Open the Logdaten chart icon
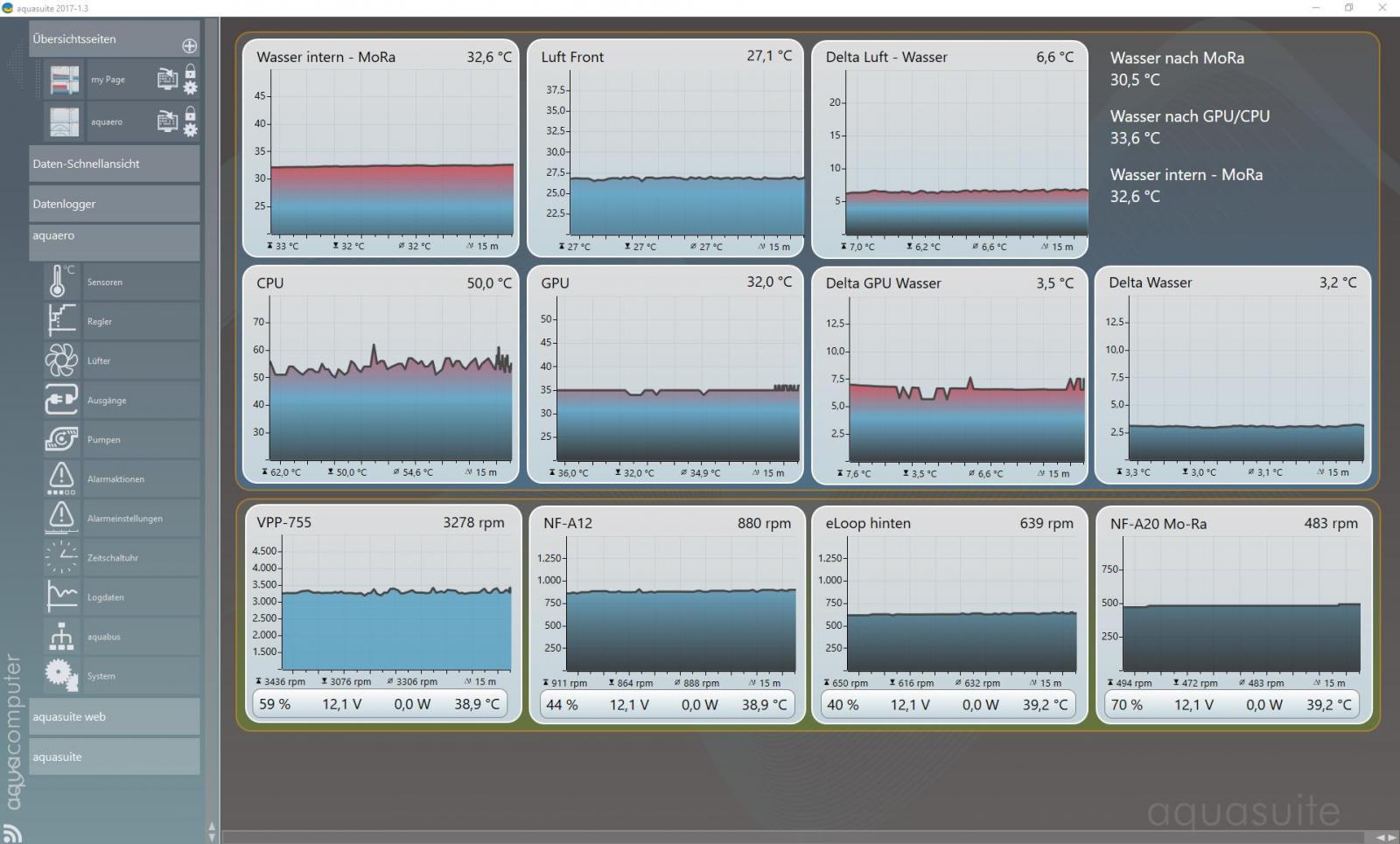 [x=61, y=596]
